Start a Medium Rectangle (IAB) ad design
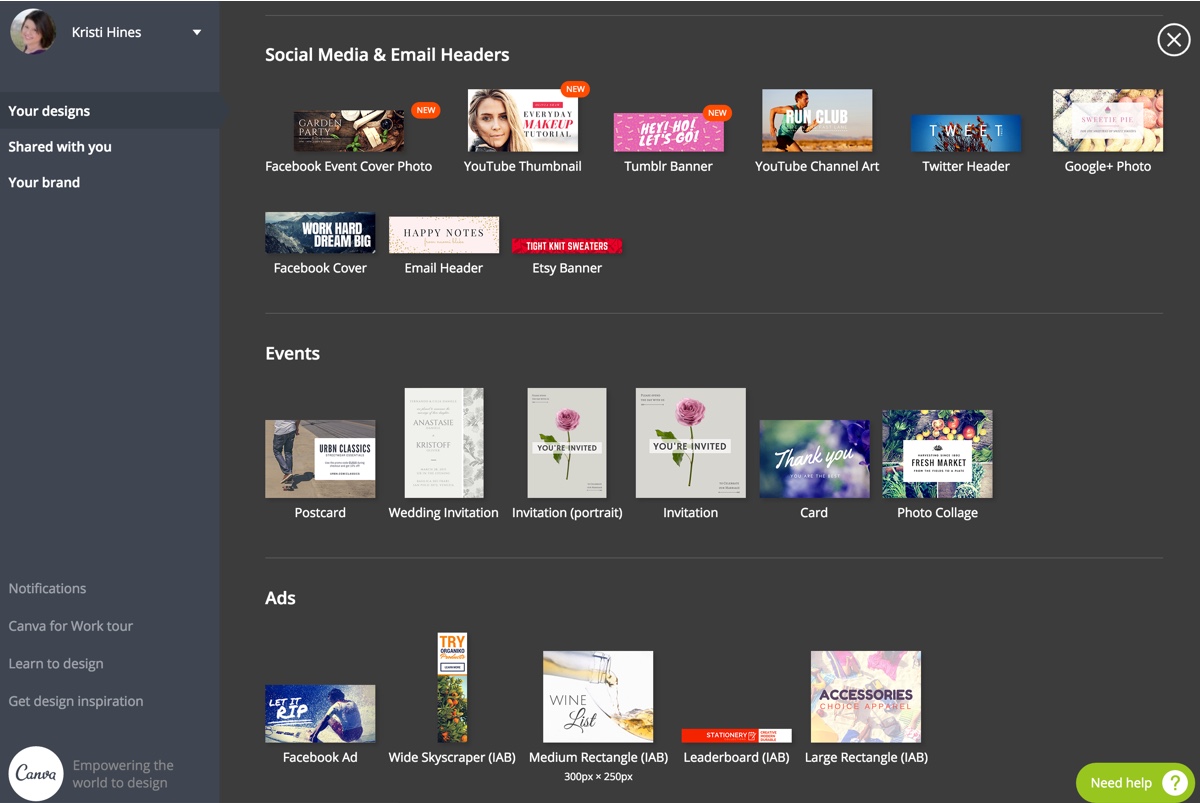This screenshot has height=803, width=1200. [598, 696]
